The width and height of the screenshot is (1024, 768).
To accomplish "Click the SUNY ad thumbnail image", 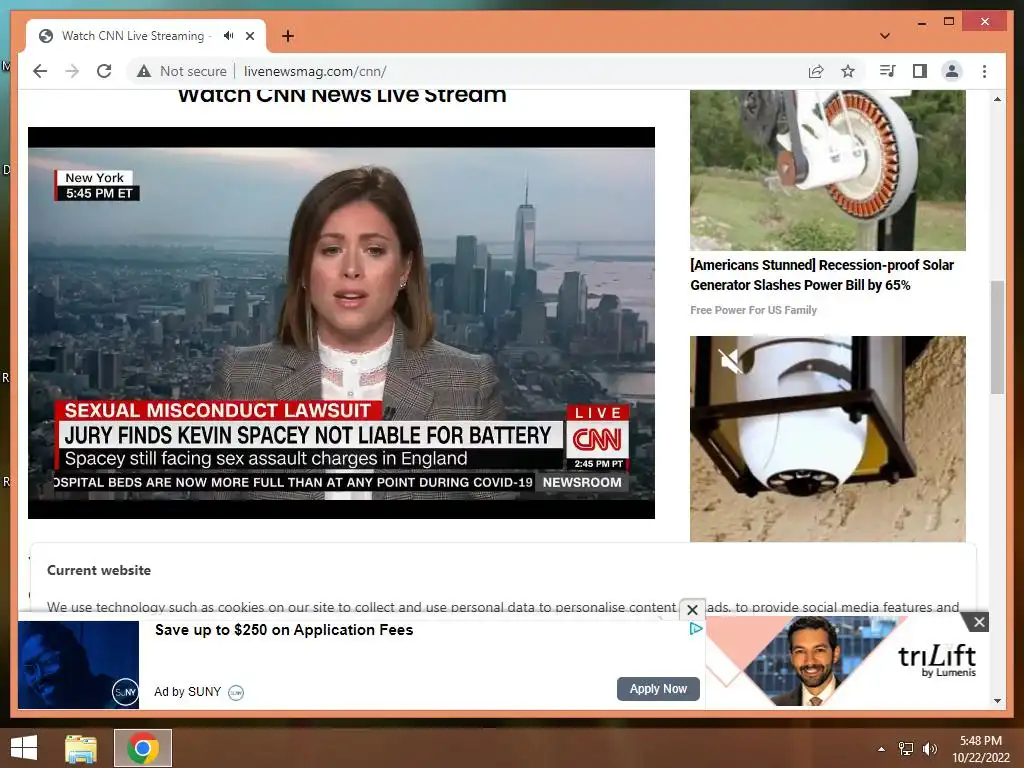I will 78,665.
